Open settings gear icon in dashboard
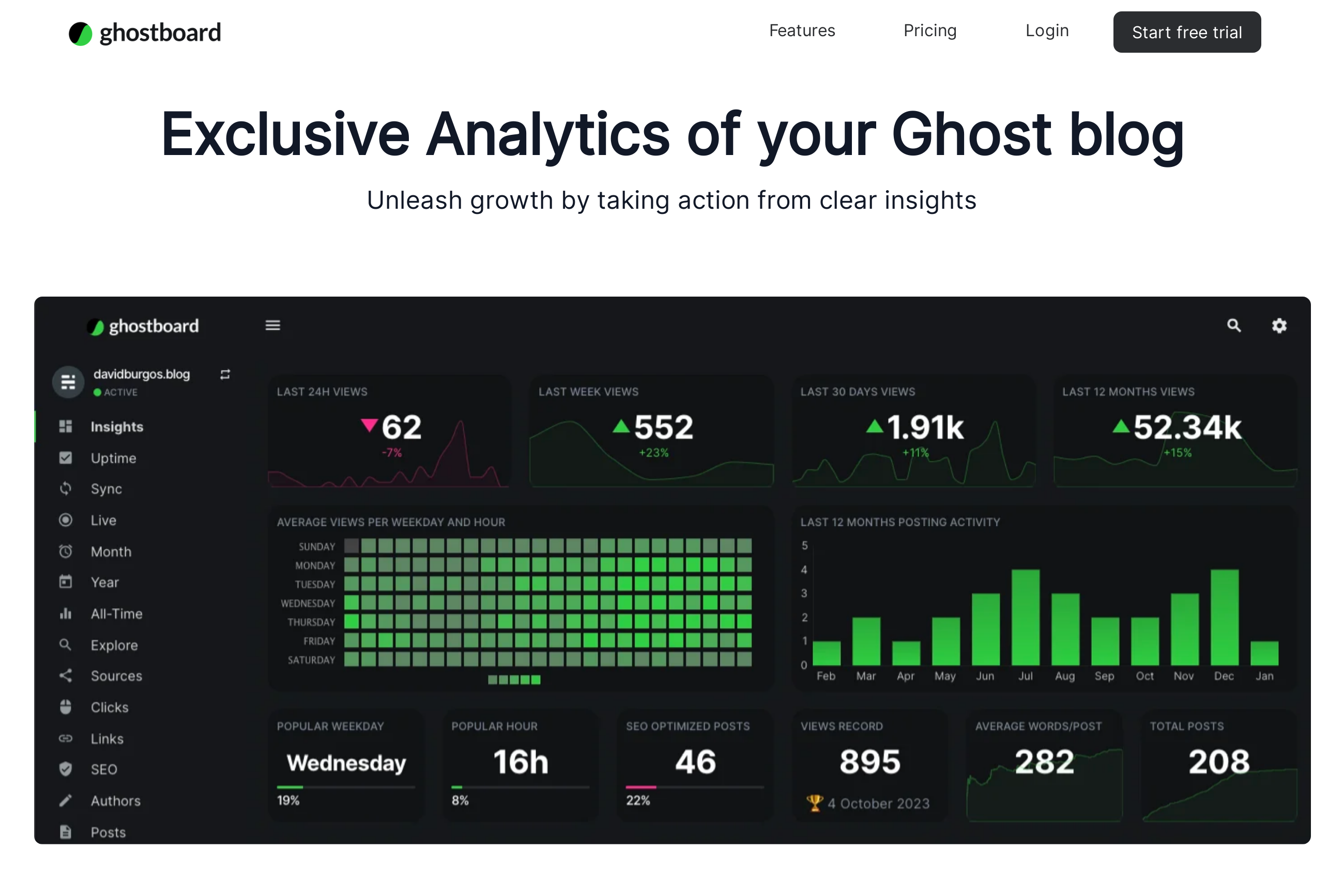1344x896 pixels. 1279,325
